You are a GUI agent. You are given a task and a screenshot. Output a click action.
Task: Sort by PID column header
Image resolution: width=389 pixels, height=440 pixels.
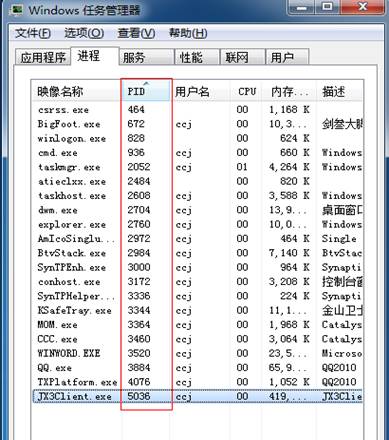pos(145,91)
